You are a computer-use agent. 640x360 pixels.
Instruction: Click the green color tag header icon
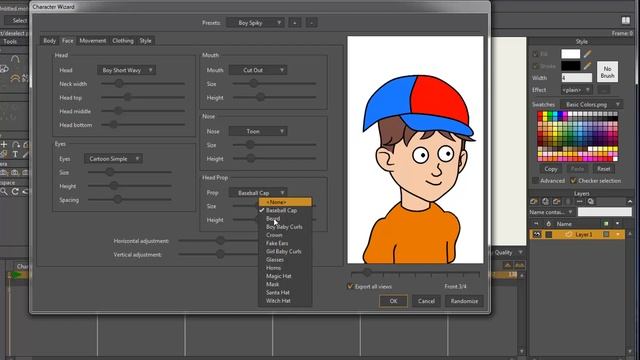[x=606, y=224]
